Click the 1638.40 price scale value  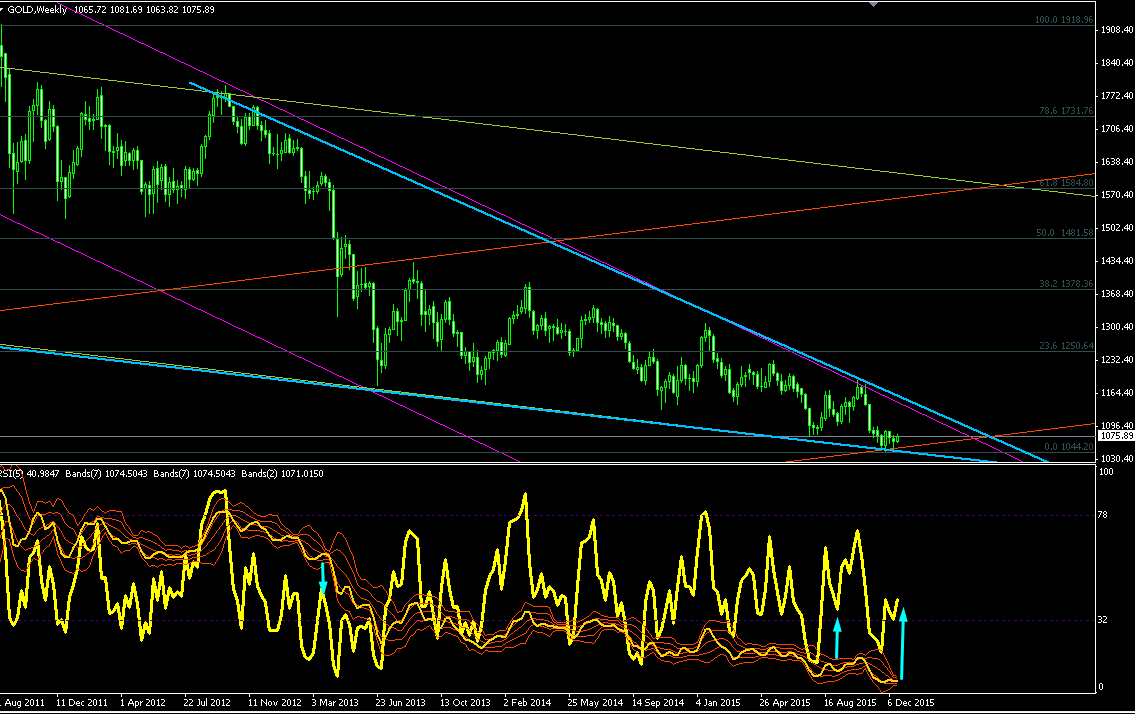(x=1117, y=161)
